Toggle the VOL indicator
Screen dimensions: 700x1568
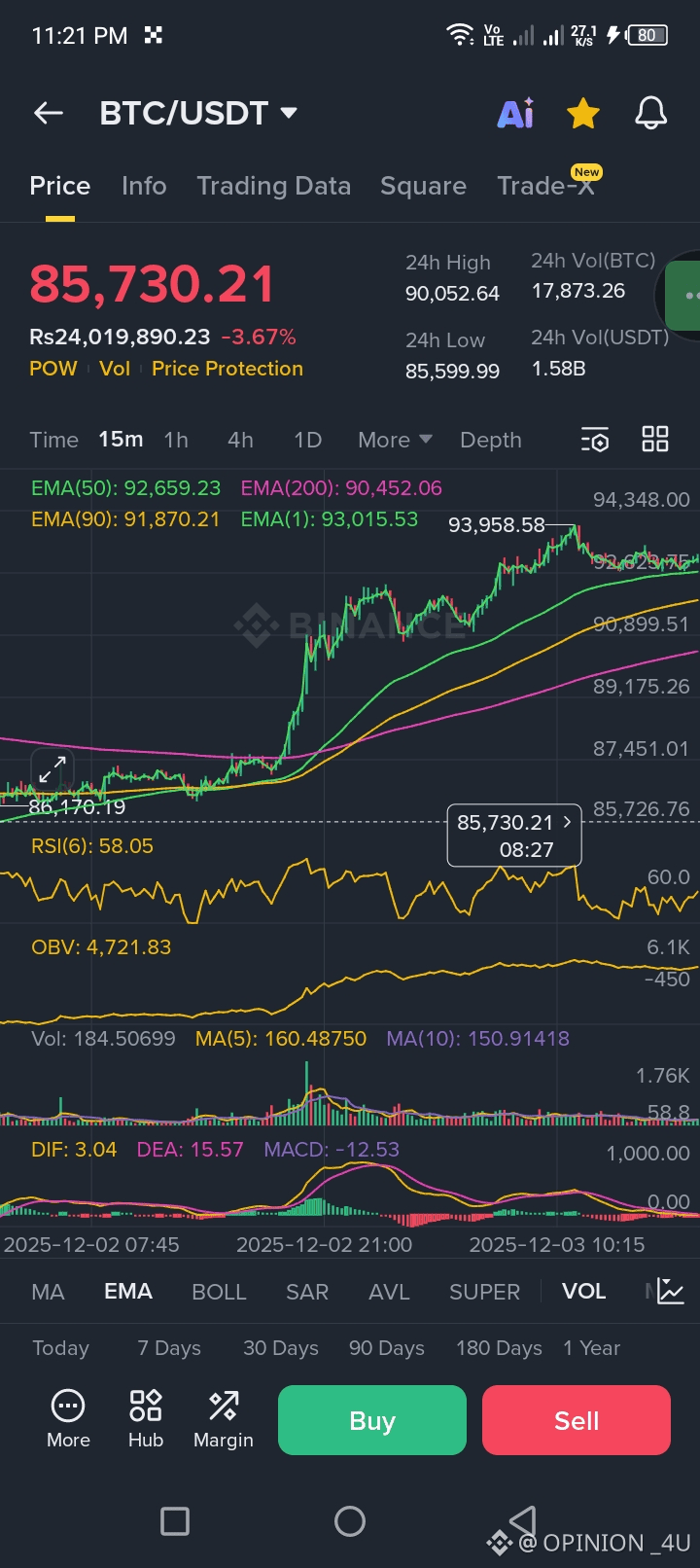(x=583, y=1292)
